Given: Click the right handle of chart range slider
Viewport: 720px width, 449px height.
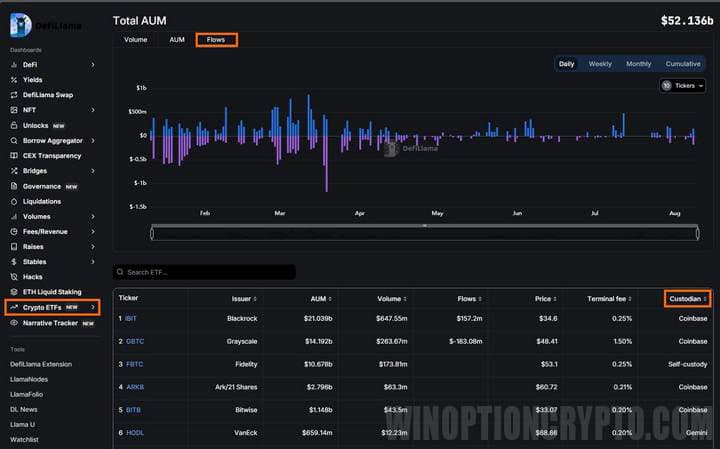Looking at the screenshot, I should [698, 233].
